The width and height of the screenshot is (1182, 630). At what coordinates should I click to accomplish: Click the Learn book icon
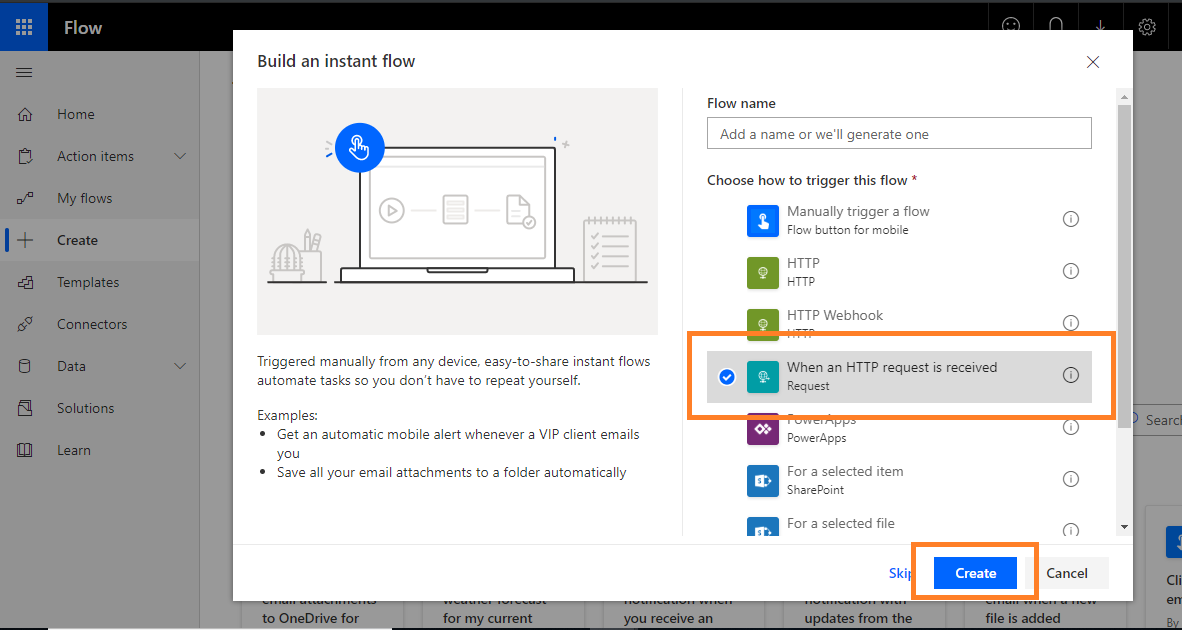(25, 450)
